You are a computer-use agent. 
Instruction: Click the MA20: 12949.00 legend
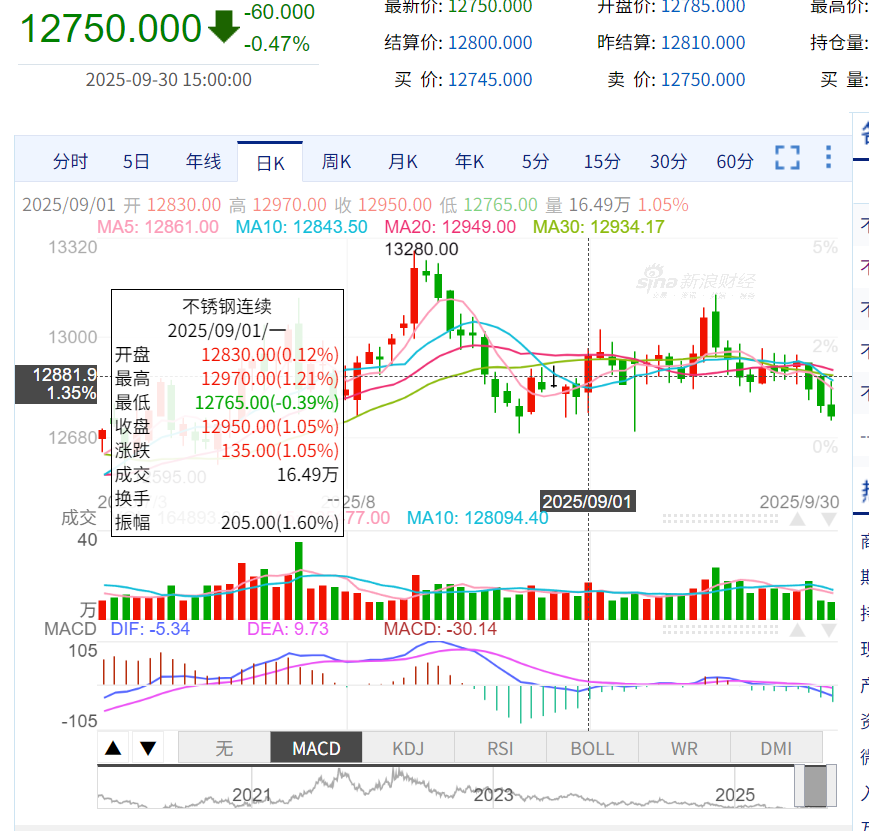pyautogui.click(x=450, y=227)
